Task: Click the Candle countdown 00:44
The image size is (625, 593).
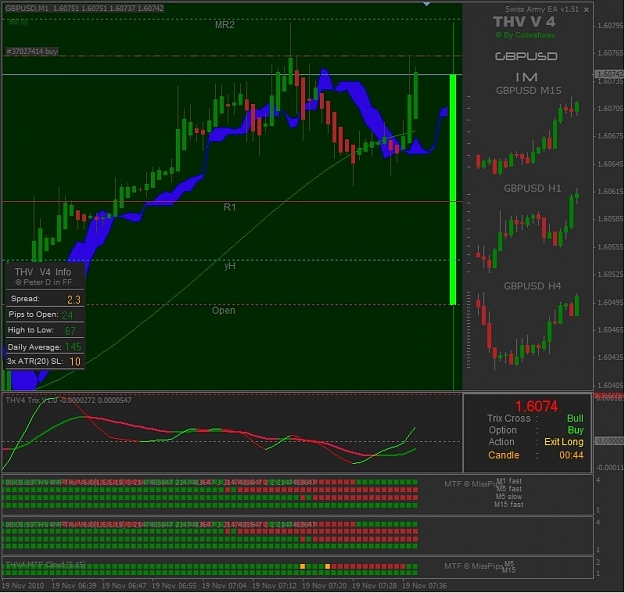Action: coord(572,456)
